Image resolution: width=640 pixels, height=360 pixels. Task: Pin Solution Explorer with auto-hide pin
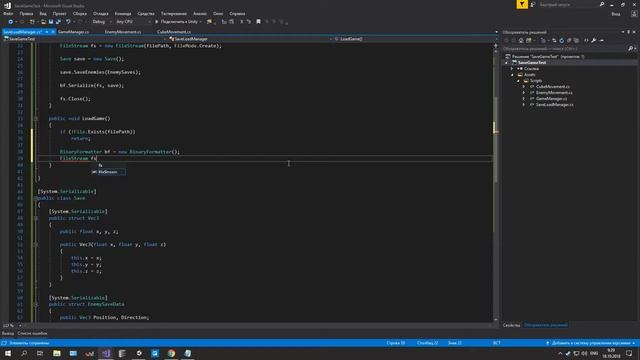tap(629, 32)
